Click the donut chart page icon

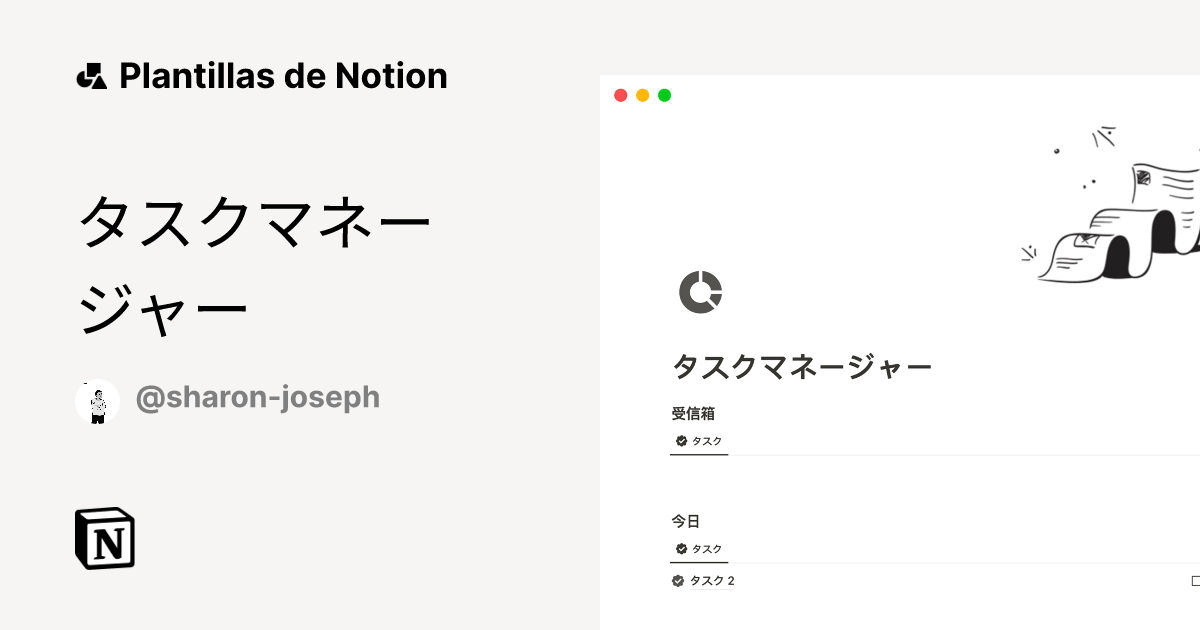pyautogui.click(x=701, y=292)
